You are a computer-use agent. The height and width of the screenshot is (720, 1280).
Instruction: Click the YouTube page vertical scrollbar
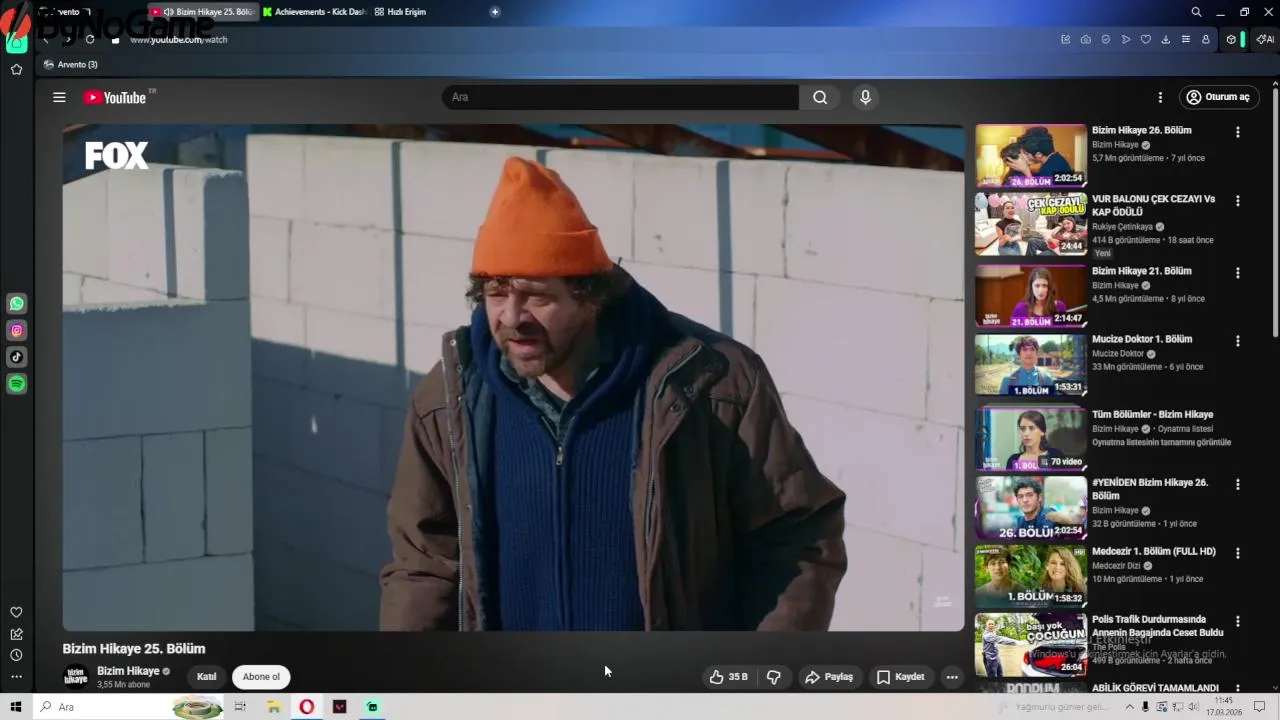pyautogui.click(x=1274, y=210)
